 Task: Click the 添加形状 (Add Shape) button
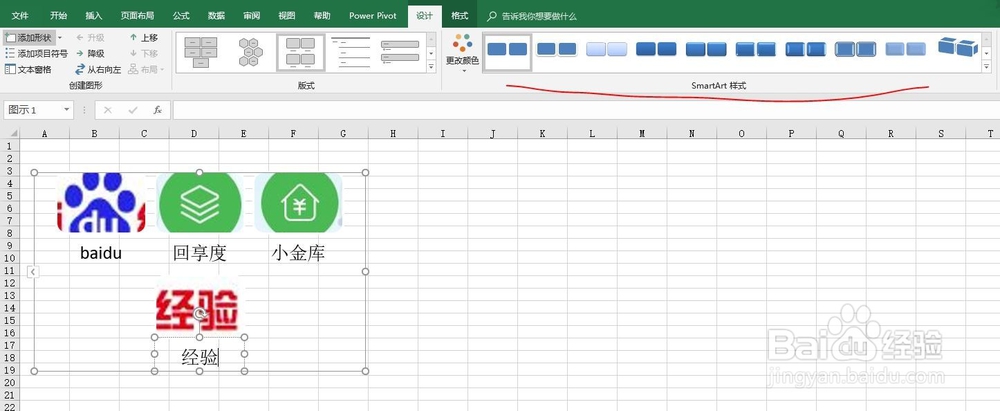click(29, 38)
